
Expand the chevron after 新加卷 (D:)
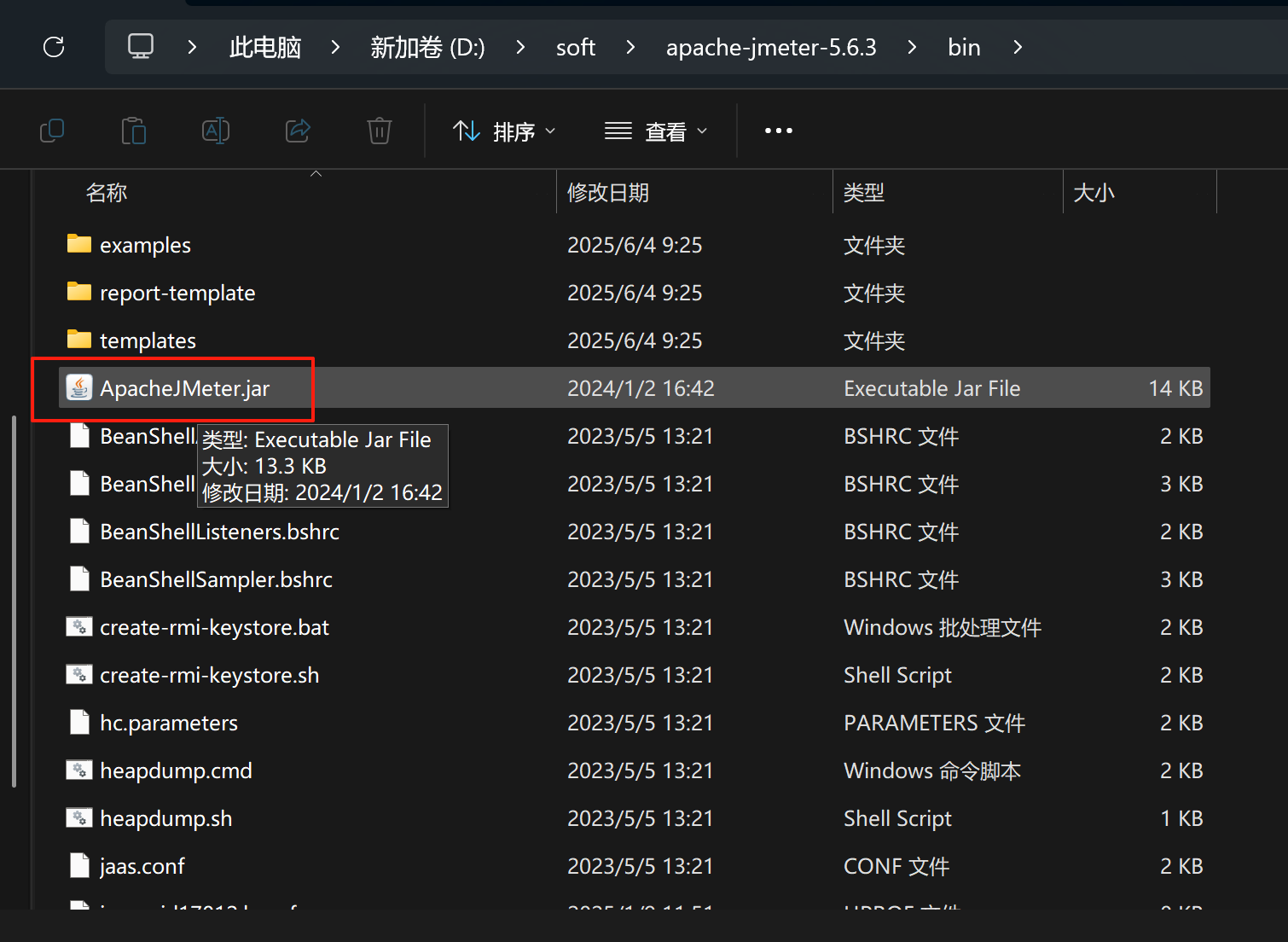520,47
